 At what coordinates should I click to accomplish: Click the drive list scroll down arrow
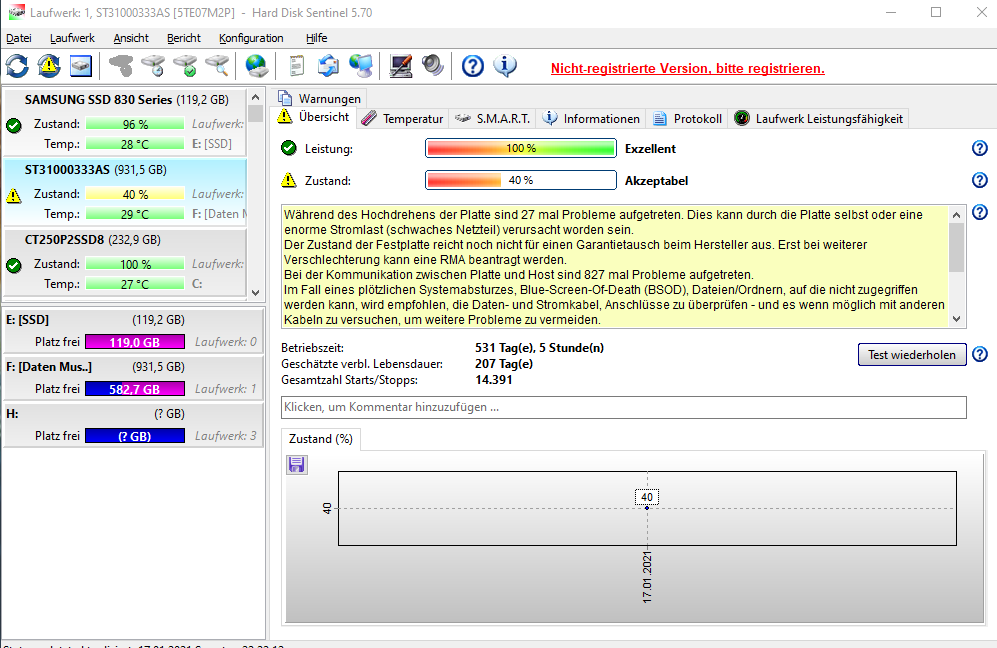coord(256,293)
